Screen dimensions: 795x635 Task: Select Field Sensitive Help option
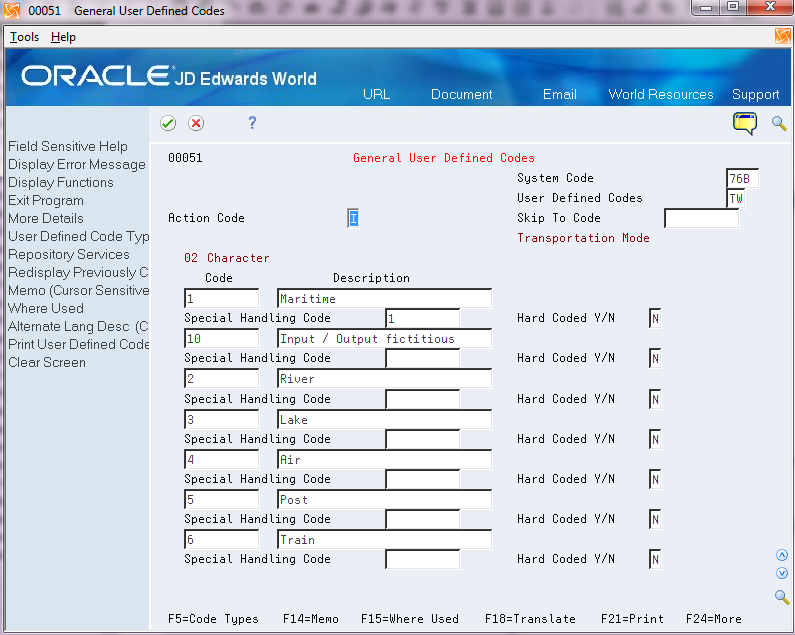point(68,147)
